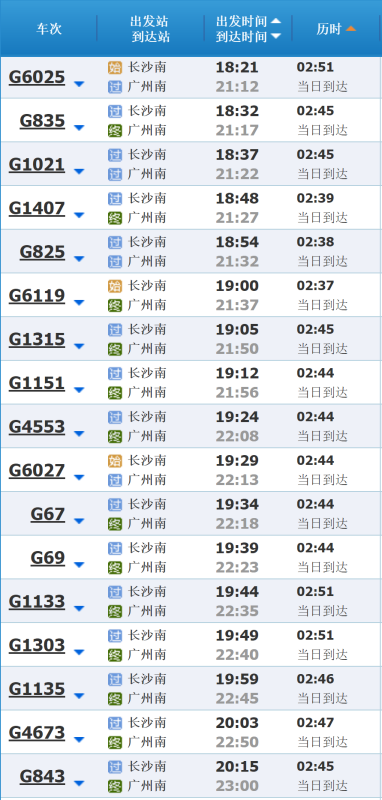The height and width of the screenshot is (800, 382).
Task: Toggle the 历时 duration sort arrow
Action: [350, 29]
